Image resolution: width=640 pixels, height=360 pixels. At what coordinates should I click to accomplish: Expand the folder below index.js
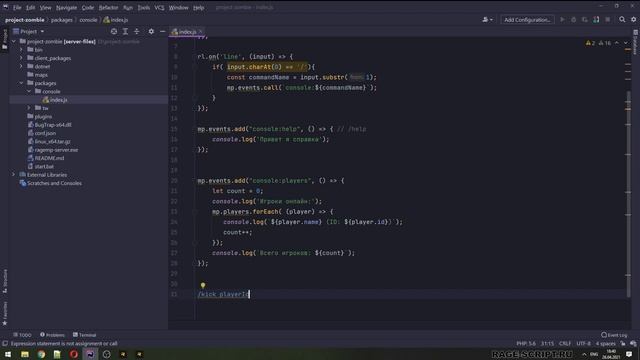[29, 108]
